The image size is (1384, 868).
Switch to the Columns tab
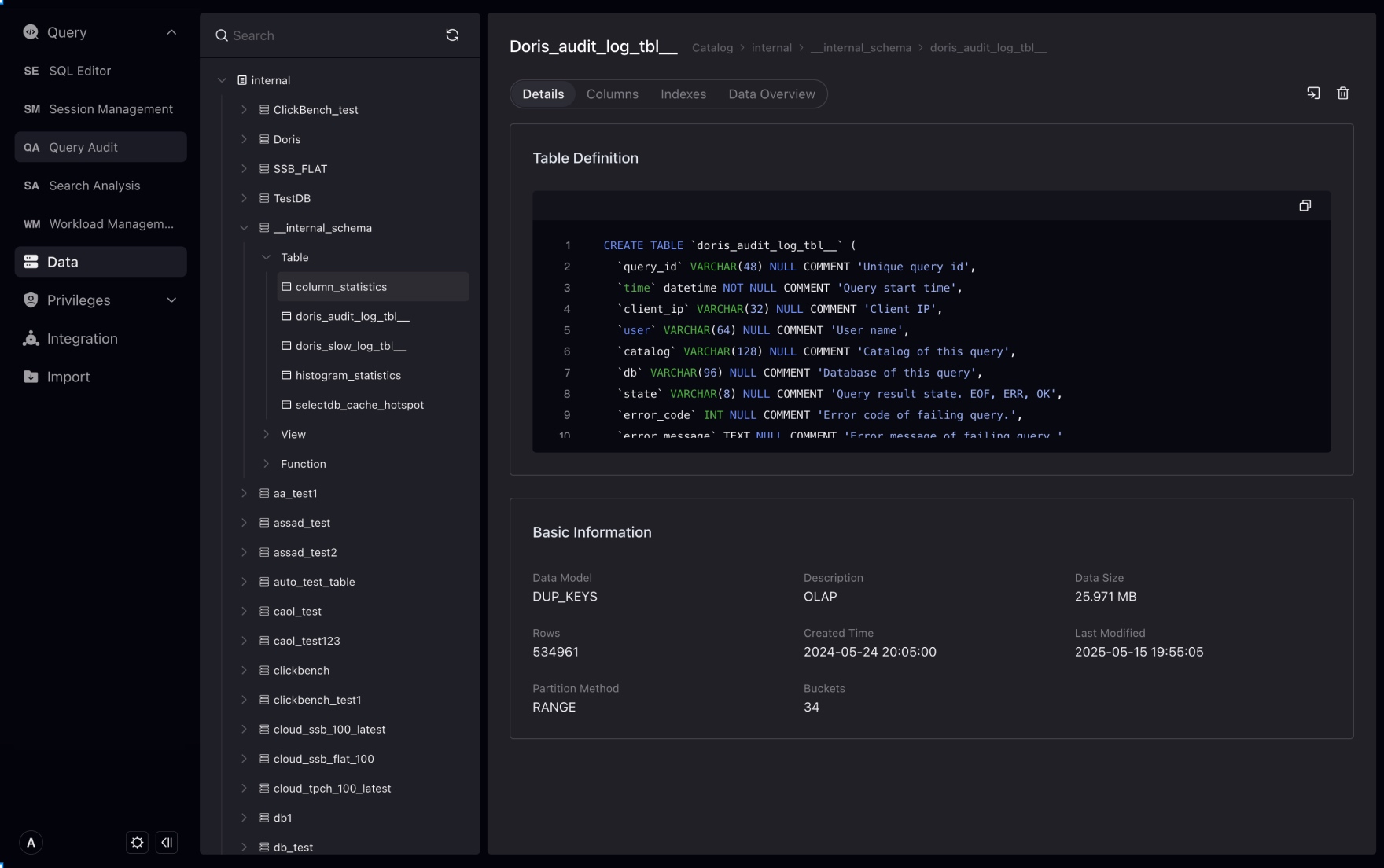click(x=612, y=94)
